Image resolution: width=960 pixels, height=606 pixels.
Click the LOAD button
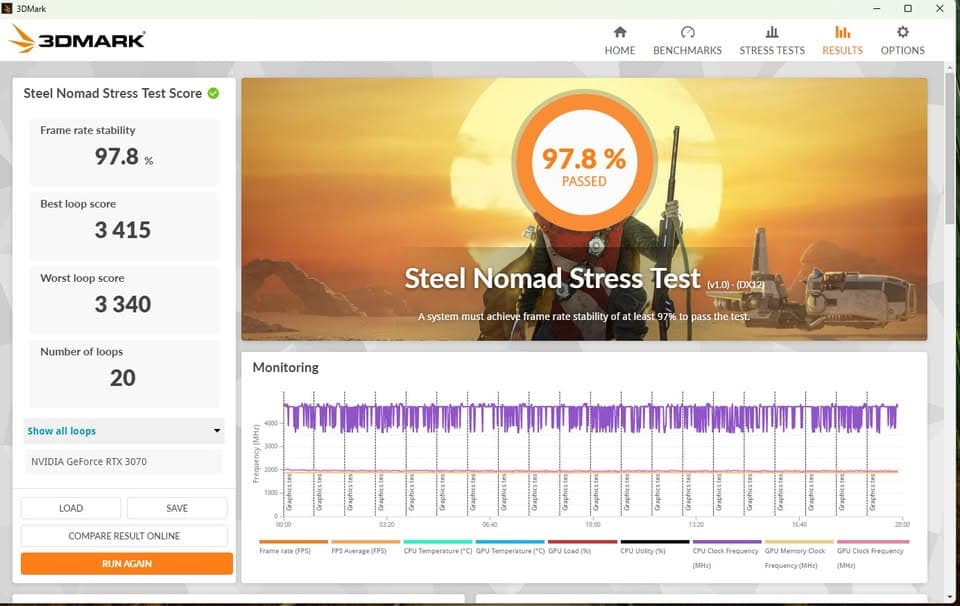[x=71, y=508]
